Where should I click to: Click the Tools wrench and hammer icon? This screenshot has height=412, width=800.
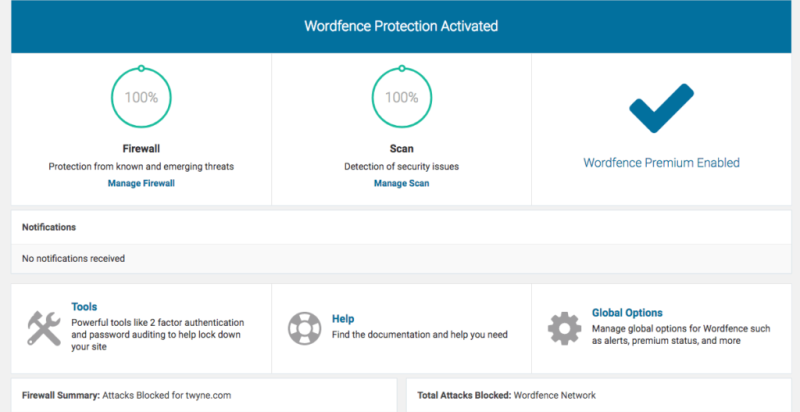(44, 329)
